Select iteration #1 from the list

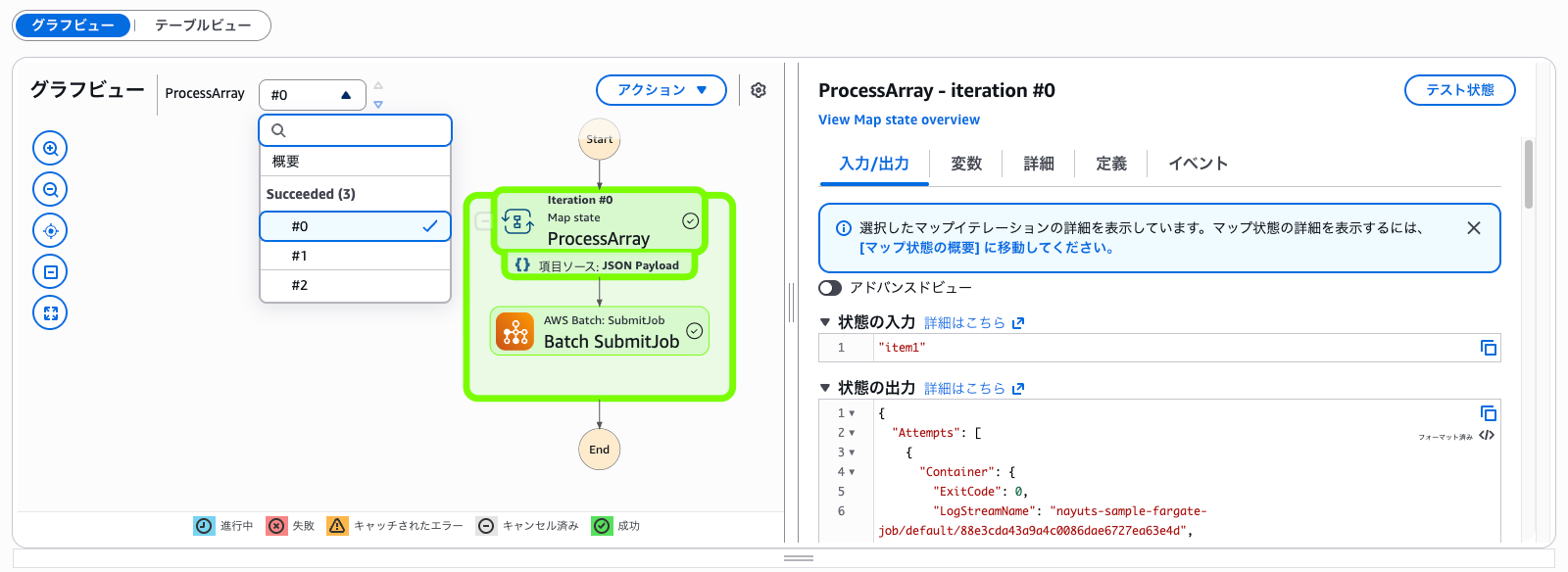coord(355,255)
